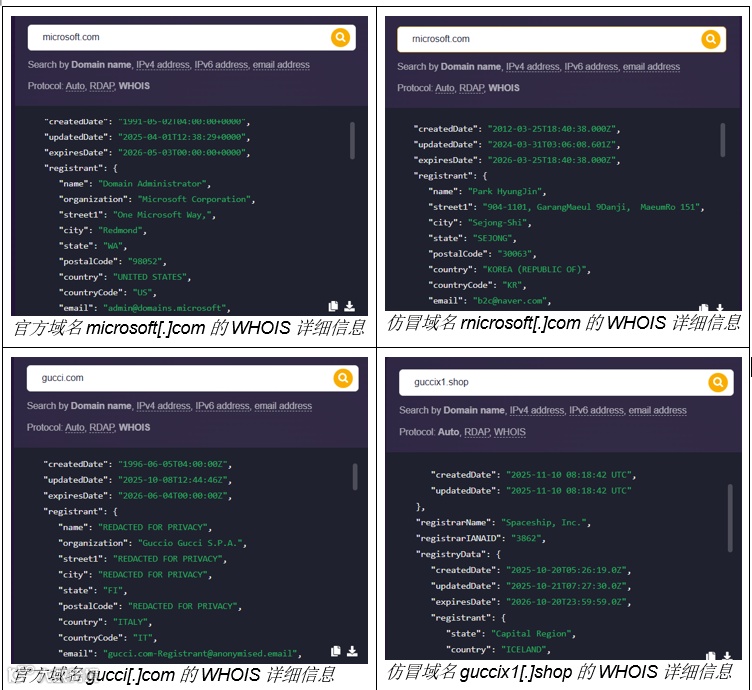Click the search icon beside microsoft.com query
This screenshot has width=752, height=690.
pyautogui.click(x=340, y=37)
